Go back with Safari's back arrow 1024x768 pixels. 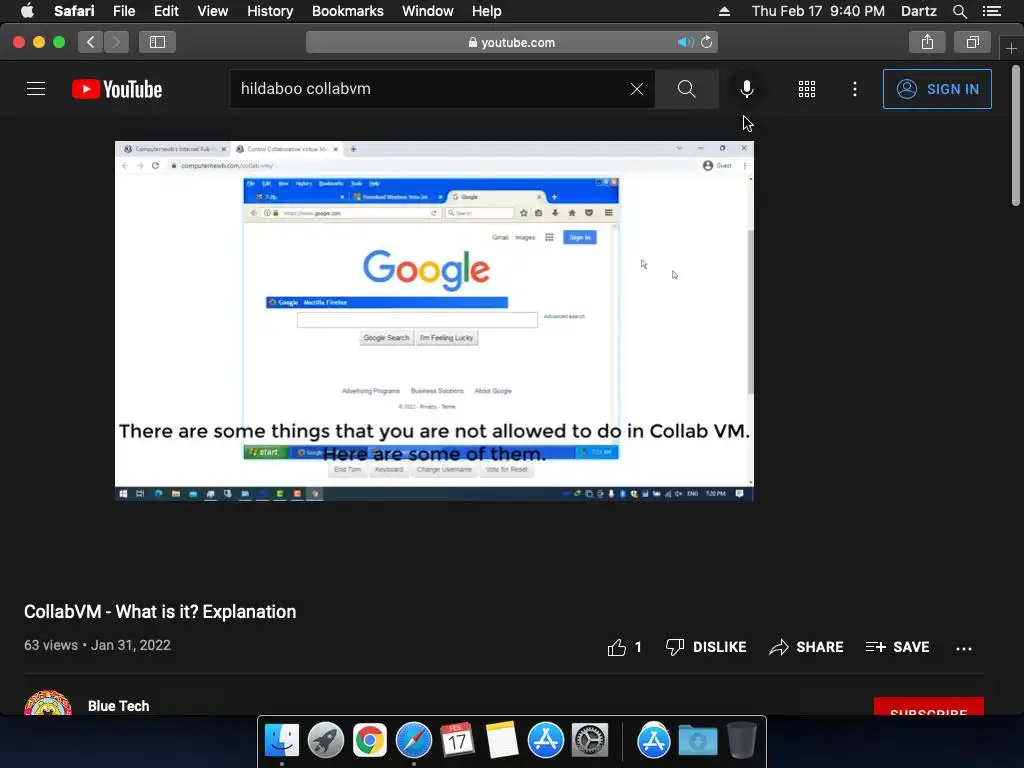(90, 42)
